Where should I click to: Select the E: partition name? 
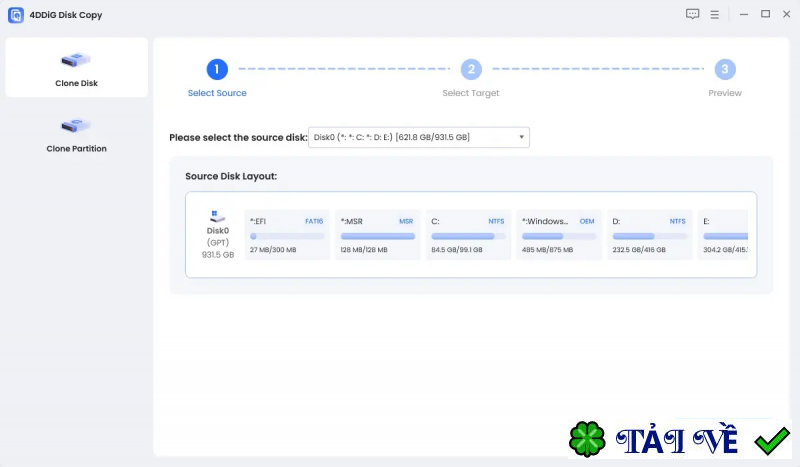[x=706, y=221]
